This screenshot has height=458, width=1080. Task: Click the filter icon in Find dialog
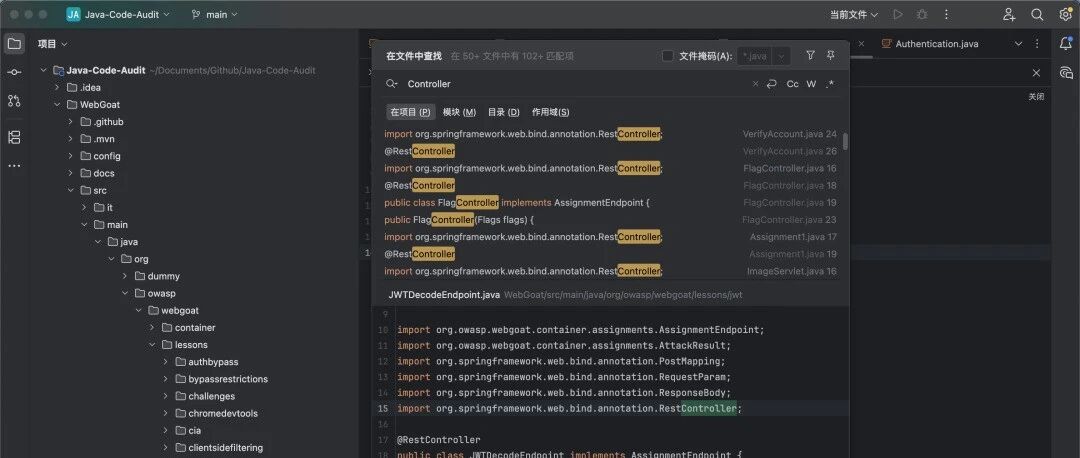tap(810, 56)
